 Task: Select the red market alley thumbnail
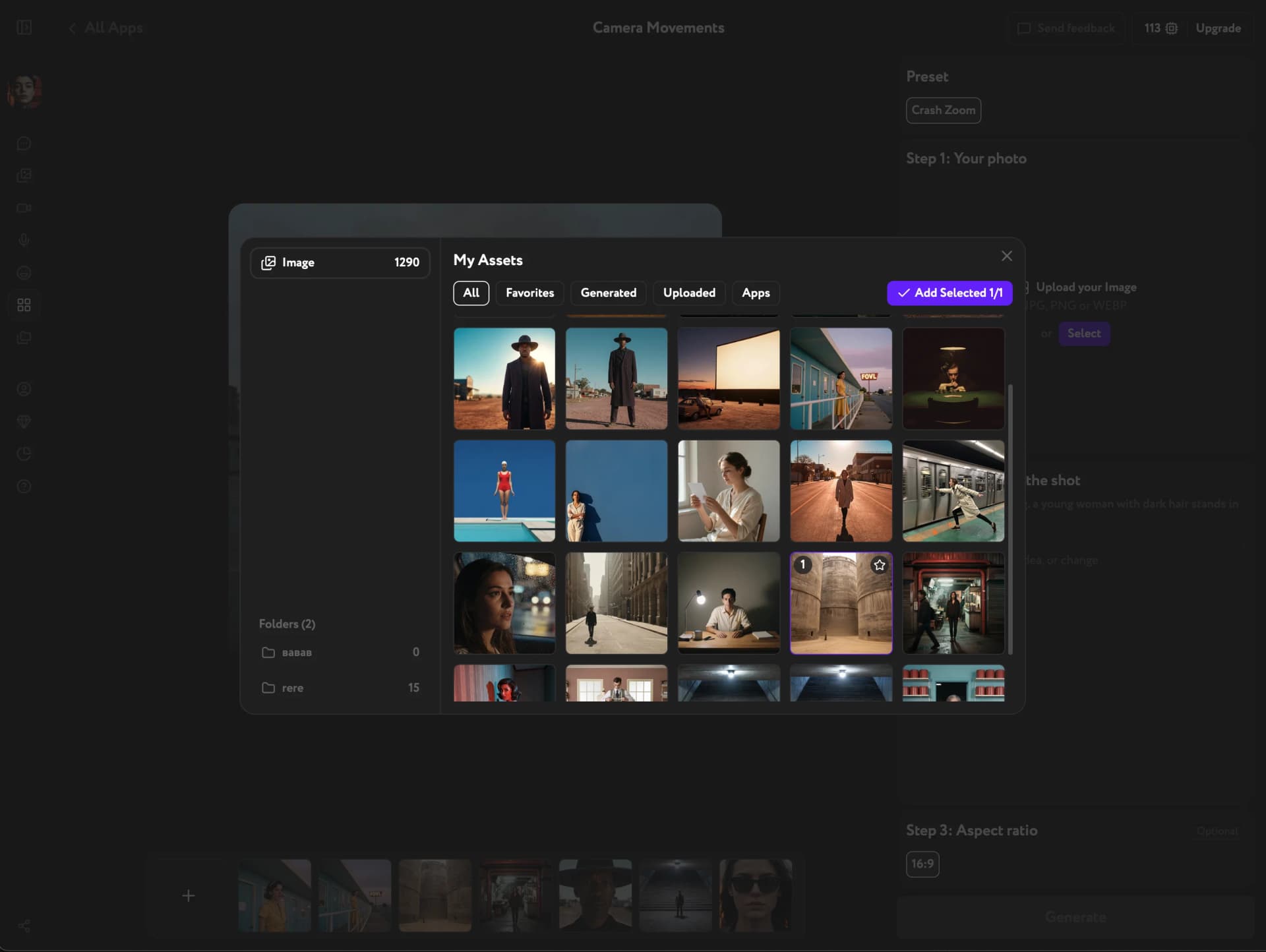click(x=953, y=603)
